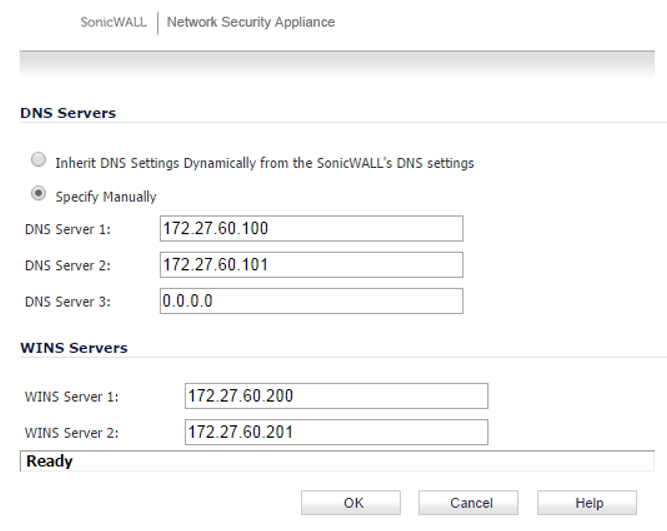Viewport: 667px width, 531px height.
Task: Click the SonicWALL logo text
Action: [x=114, y=22]
